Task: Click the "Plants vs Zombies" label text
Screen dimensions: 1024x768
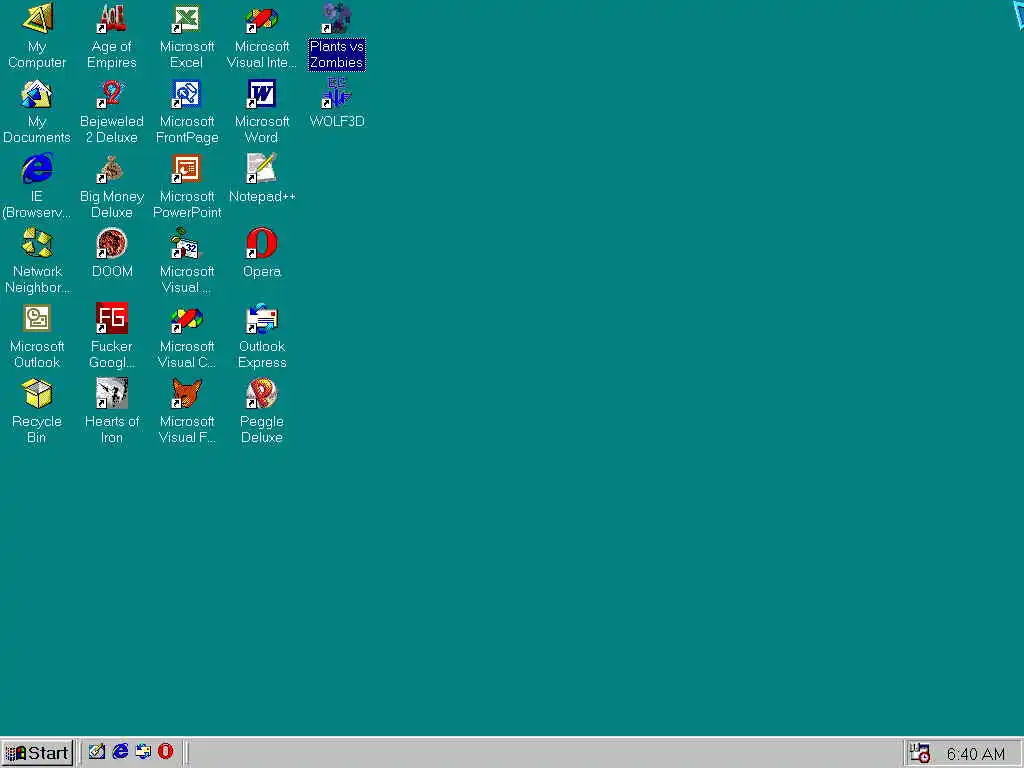Action: pos(337,55)
